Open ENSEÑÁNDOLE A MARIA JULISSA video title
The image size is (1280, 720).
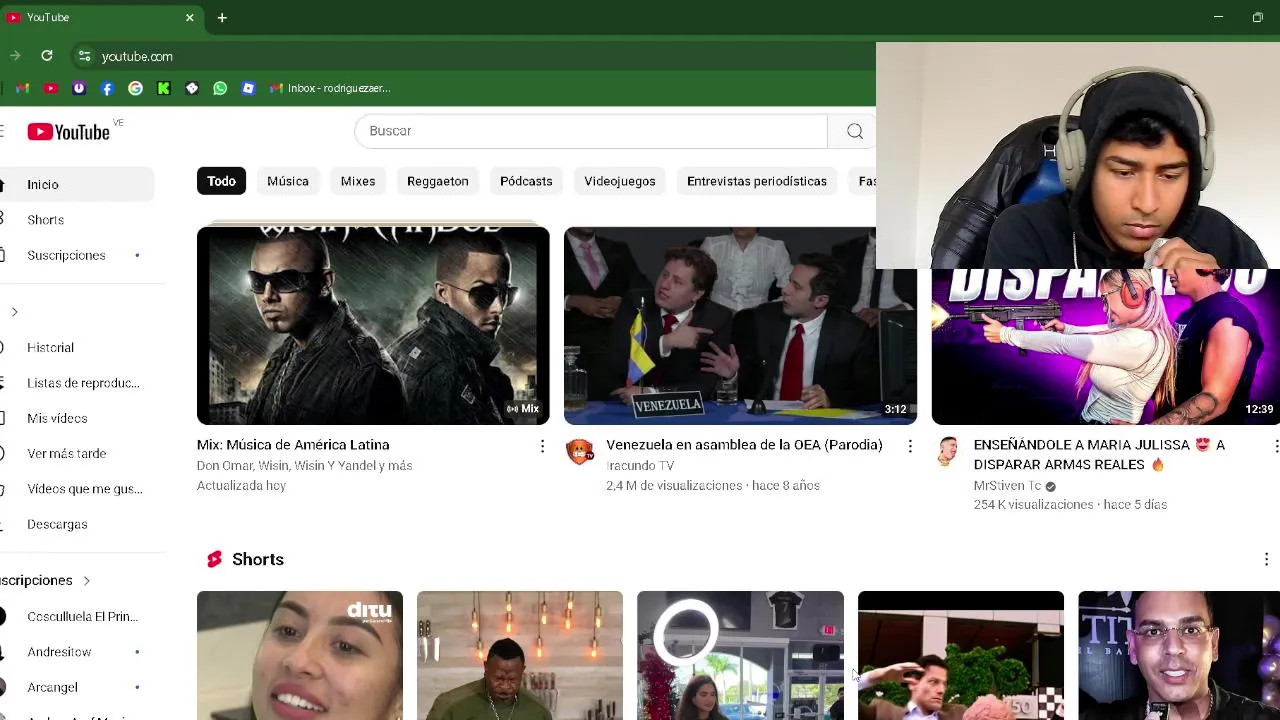pyautogui.click(x=1099, y=455)
